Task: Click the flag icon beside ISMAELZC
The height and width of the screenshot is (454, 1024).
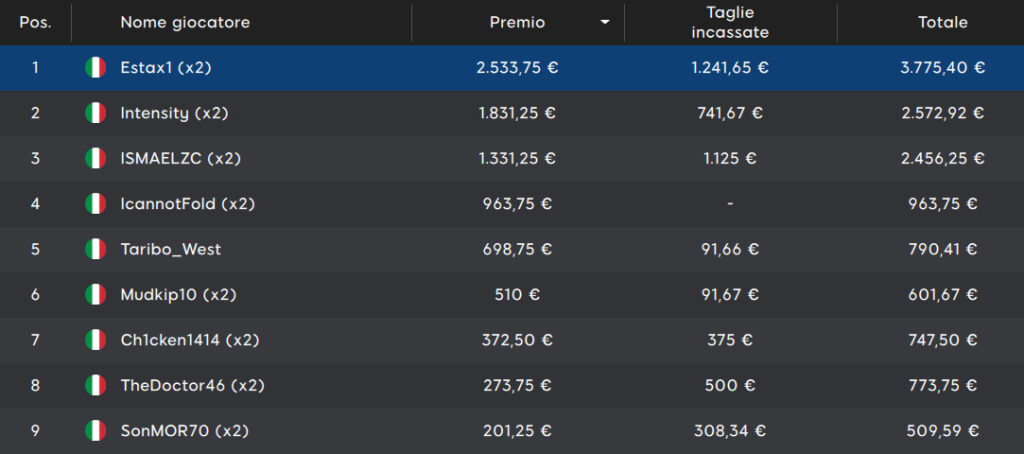Action: click(95, 159)
